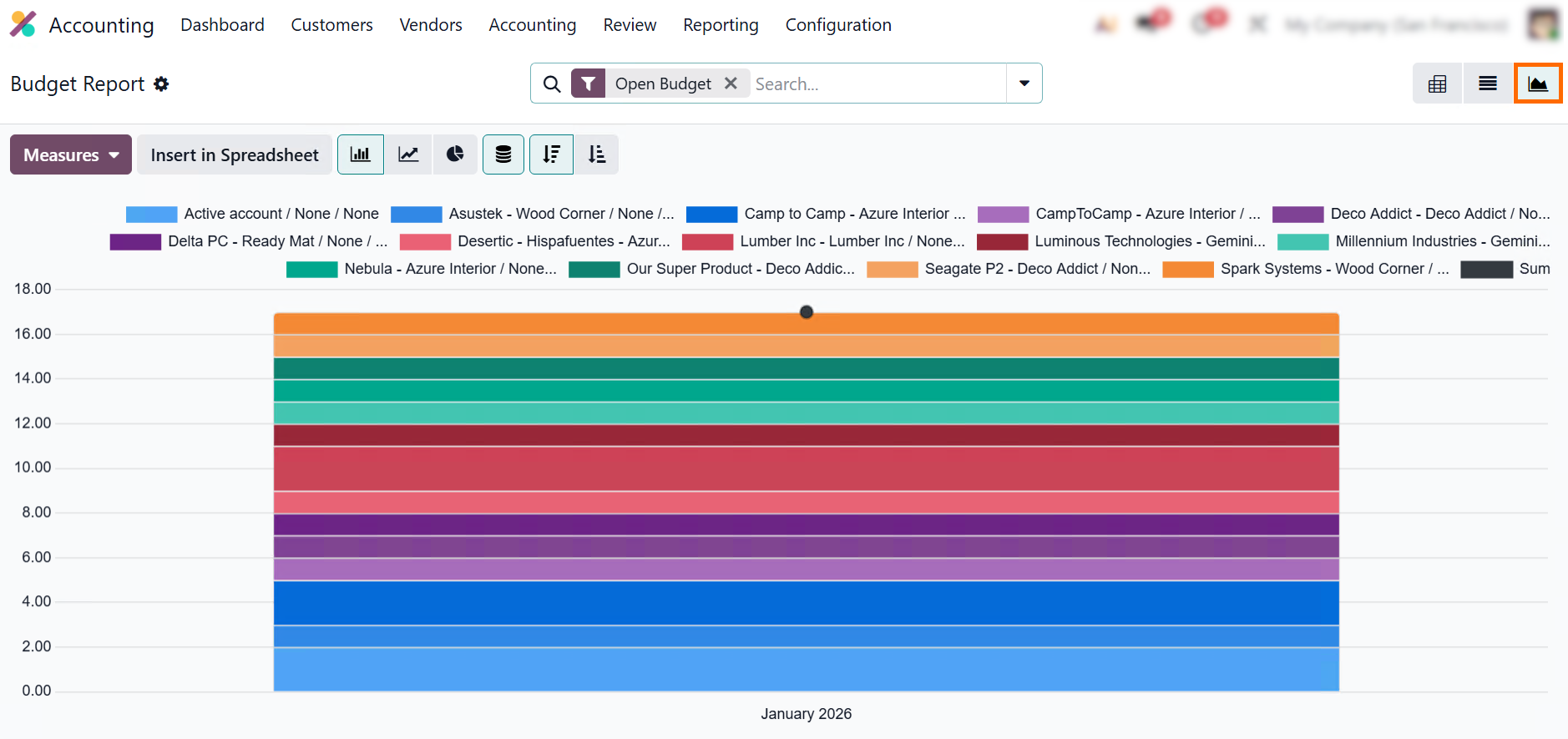Image resolution: width=1568 pixels, height=739 pixels.
Task: Expand the Measures dropdown
Action: 71,154
